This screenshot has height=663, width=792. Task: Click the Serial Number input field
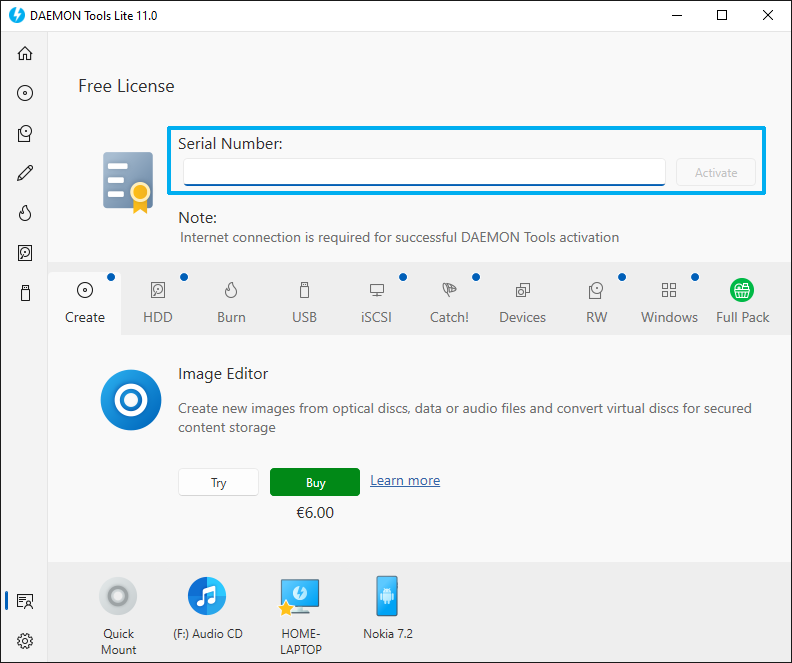tap(424, 172)
